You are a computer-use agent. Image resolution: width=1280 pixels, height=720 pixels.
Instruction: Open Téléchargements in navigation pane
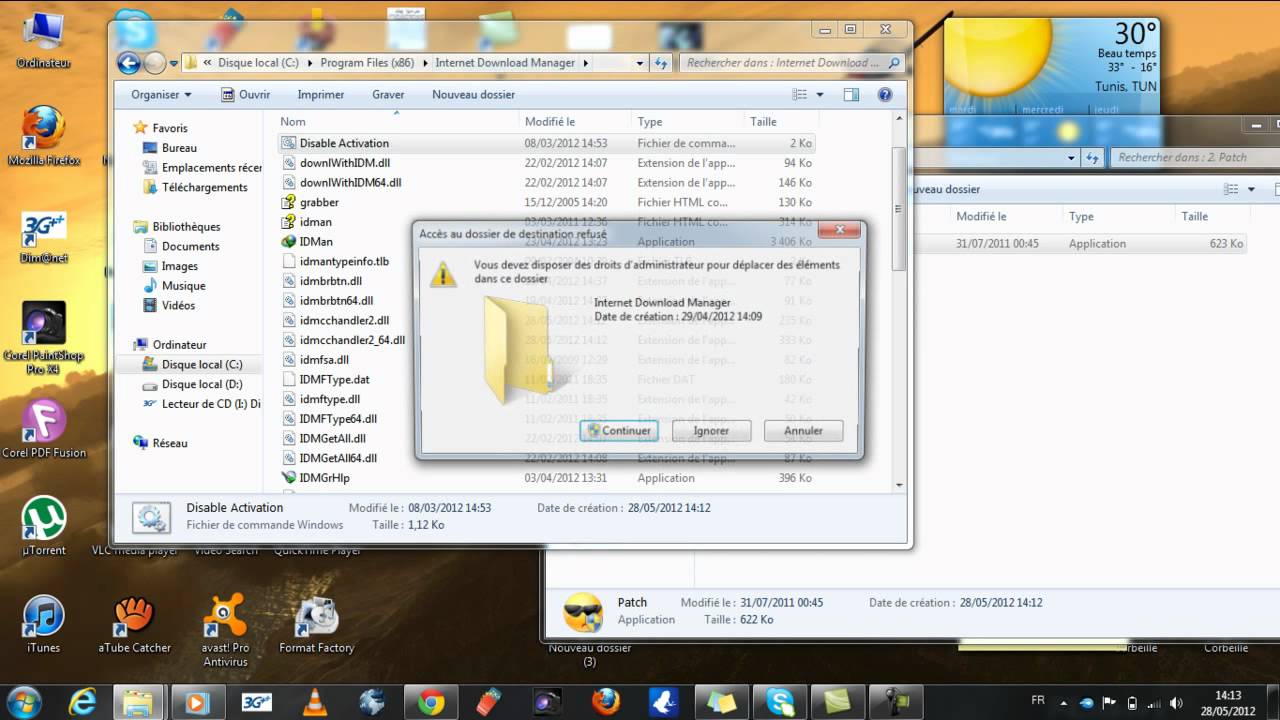click(x=204, y=187)
